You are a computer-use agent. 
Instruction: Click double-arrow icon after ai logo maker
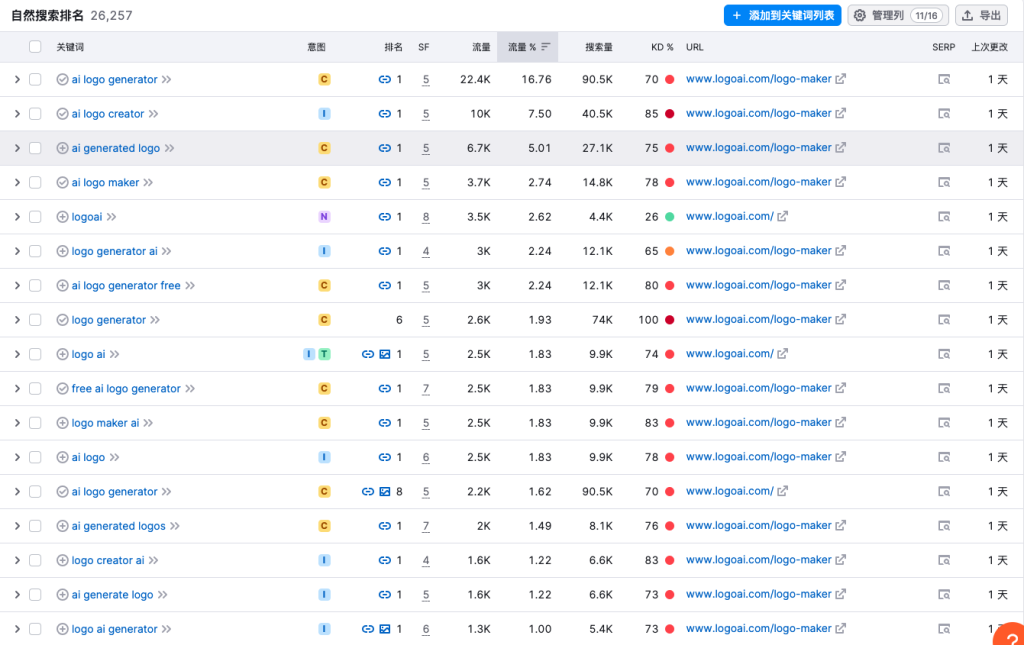pyautogui.click(x=148, y=183)
